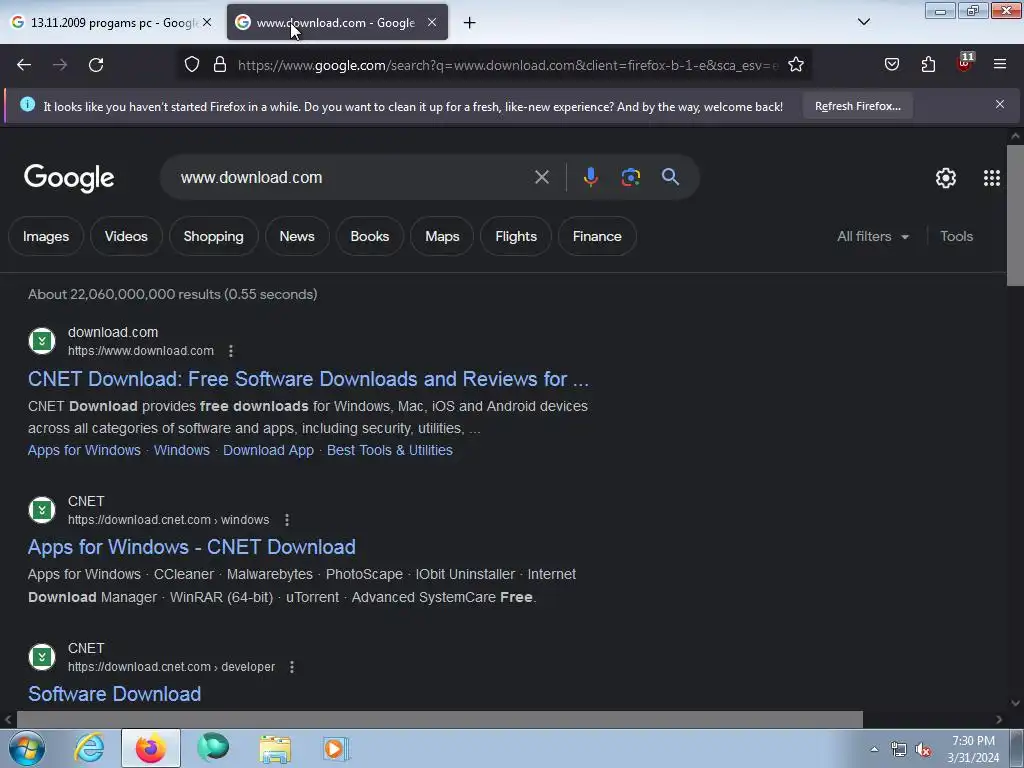Bookmark this page with the star icon

point(795,65)
